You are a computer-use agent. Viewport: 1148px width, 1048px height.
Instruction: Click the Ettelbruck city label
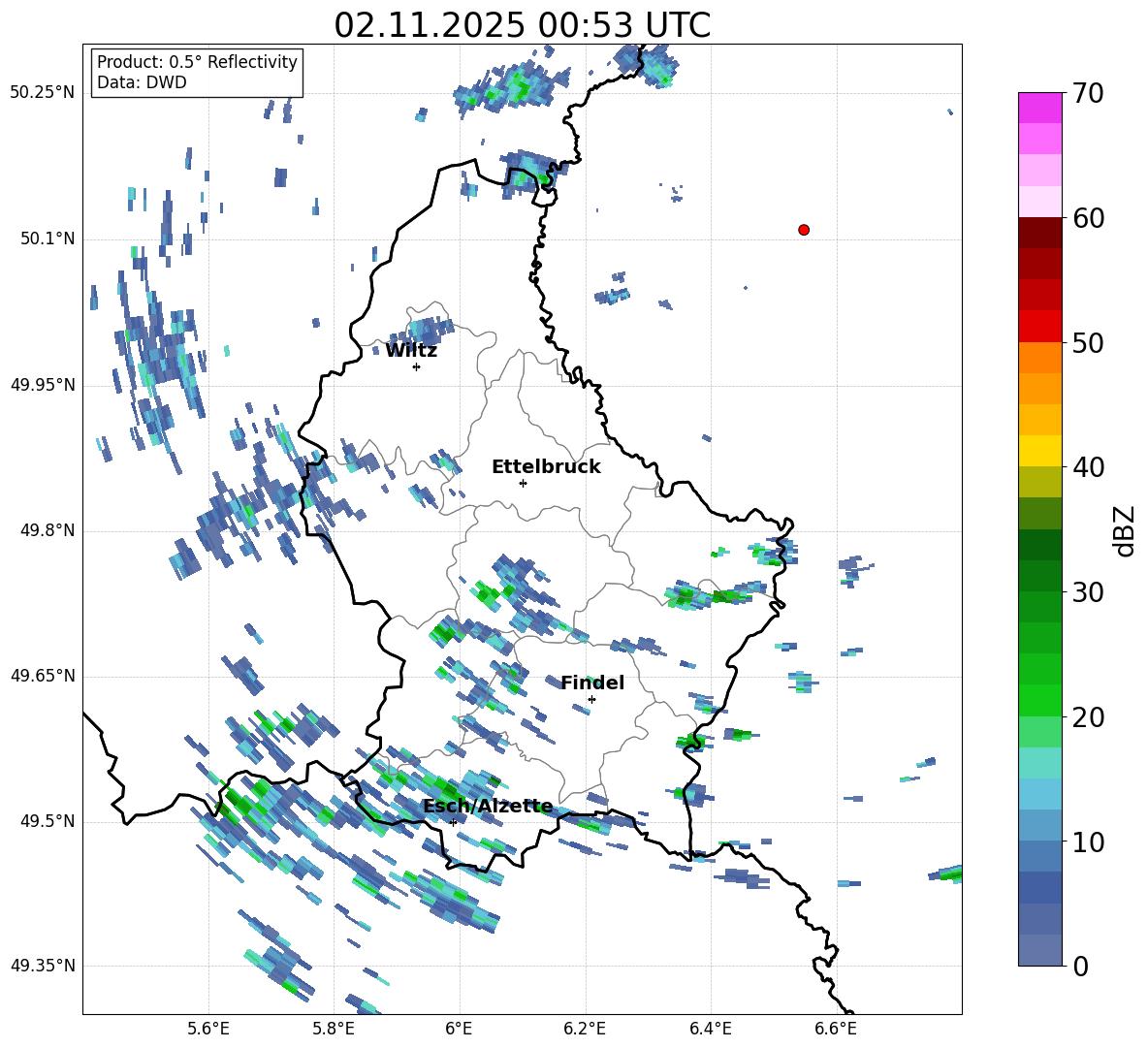[x=546, y=467]
